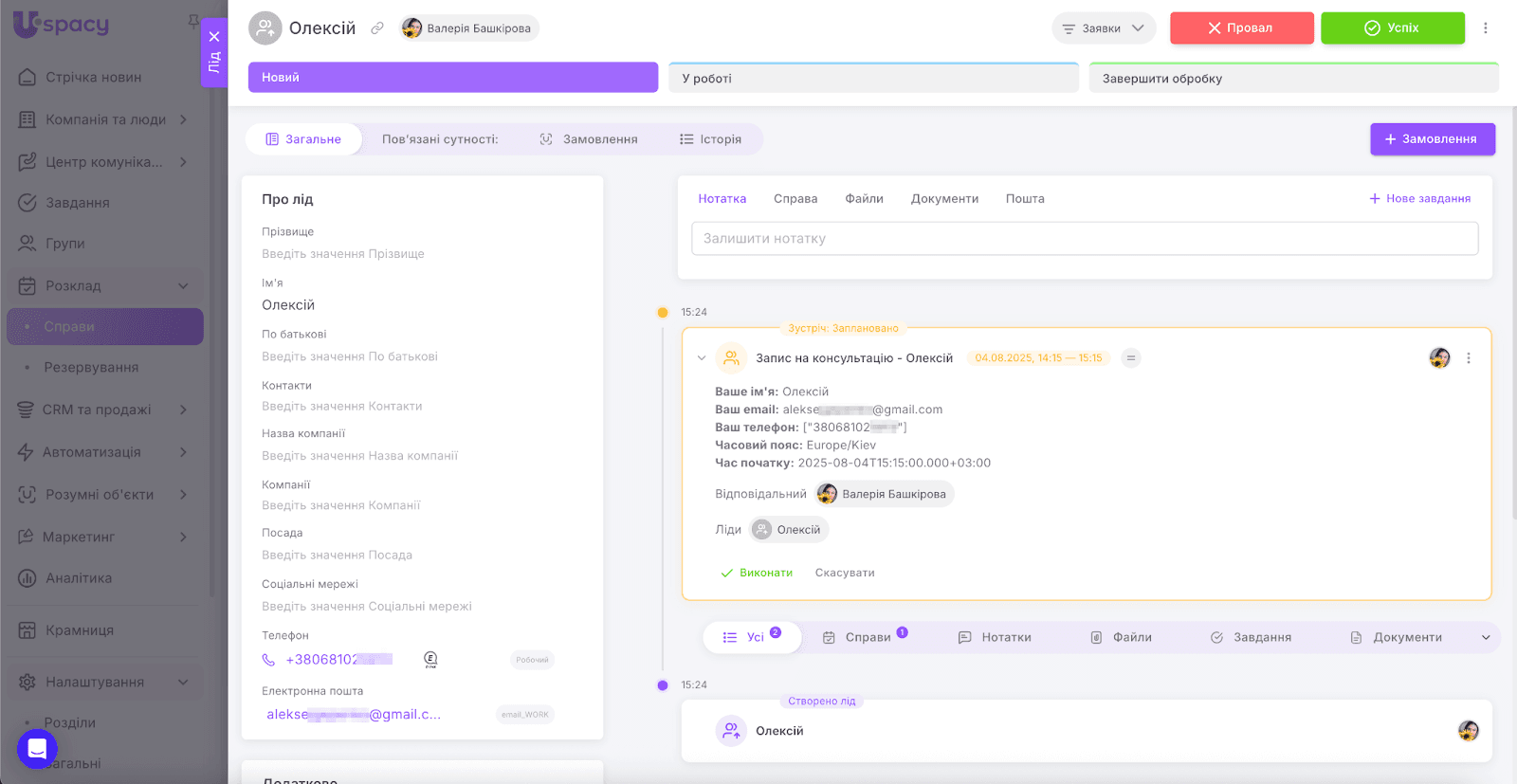Pin the sidebar using the pin icon
Screen dimensions: 1517x784
coord(193,21)
